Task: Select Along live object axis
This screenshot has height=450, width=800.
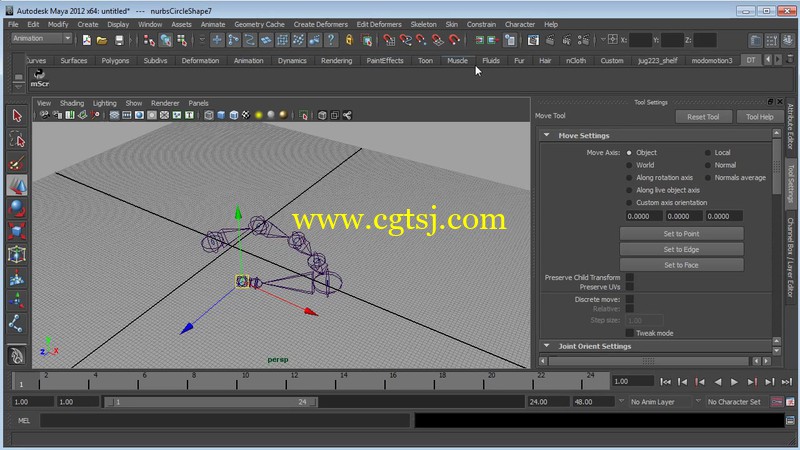Action: tap(629, 190)
